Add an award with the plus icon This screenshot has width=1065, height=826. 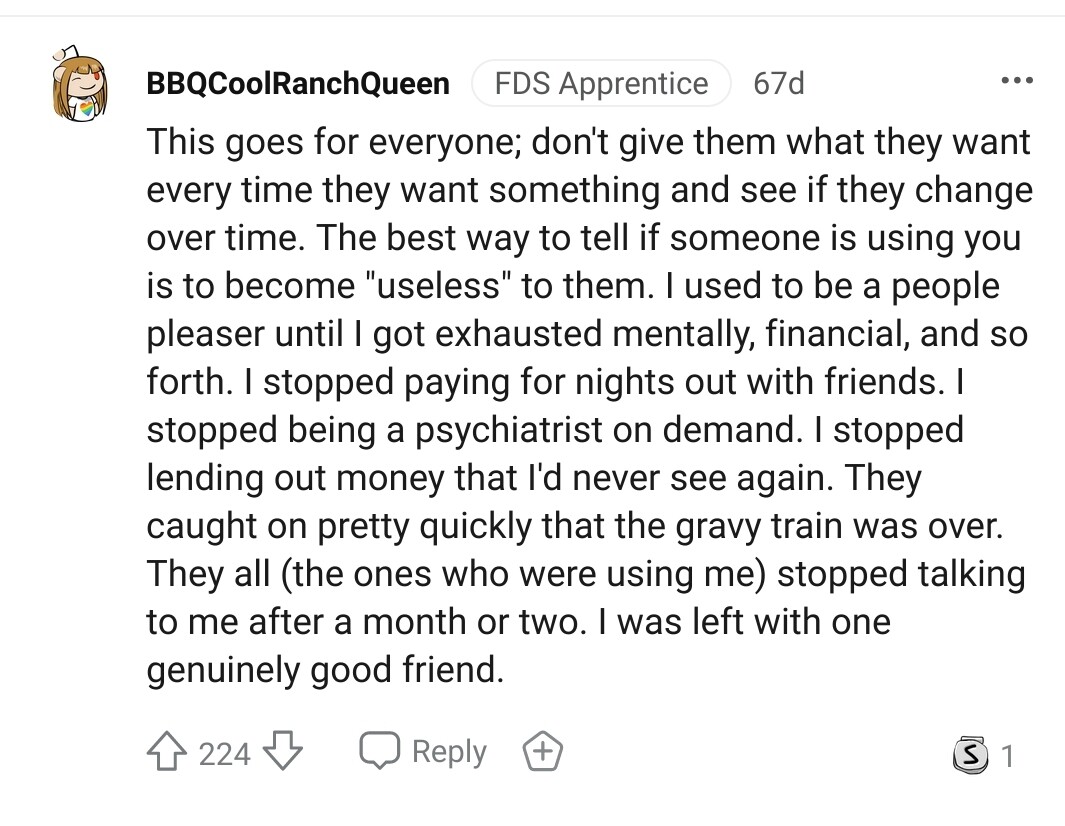click(543, 752)
